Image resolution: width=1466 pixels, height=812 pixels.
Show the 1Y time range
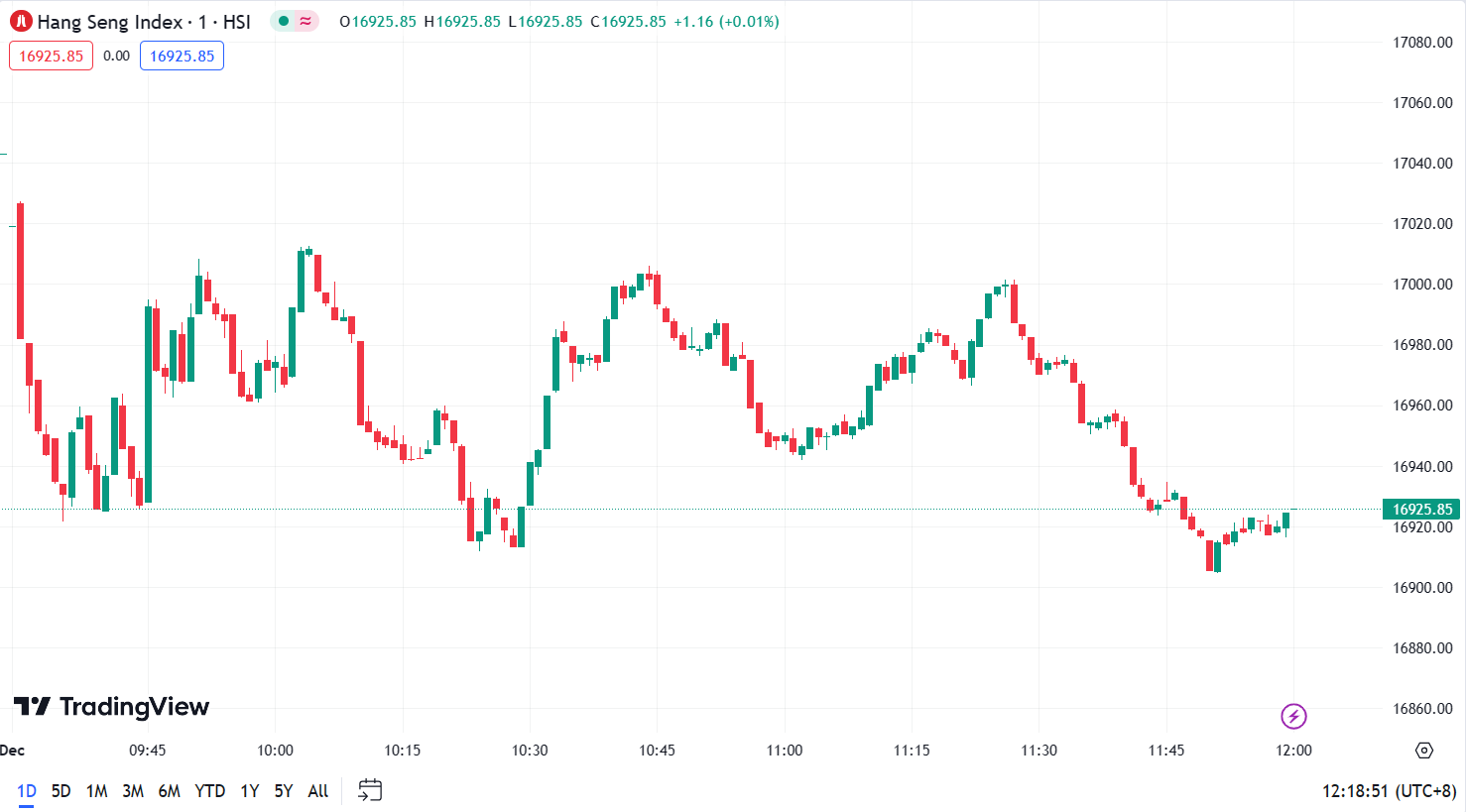tap(249, 791)
